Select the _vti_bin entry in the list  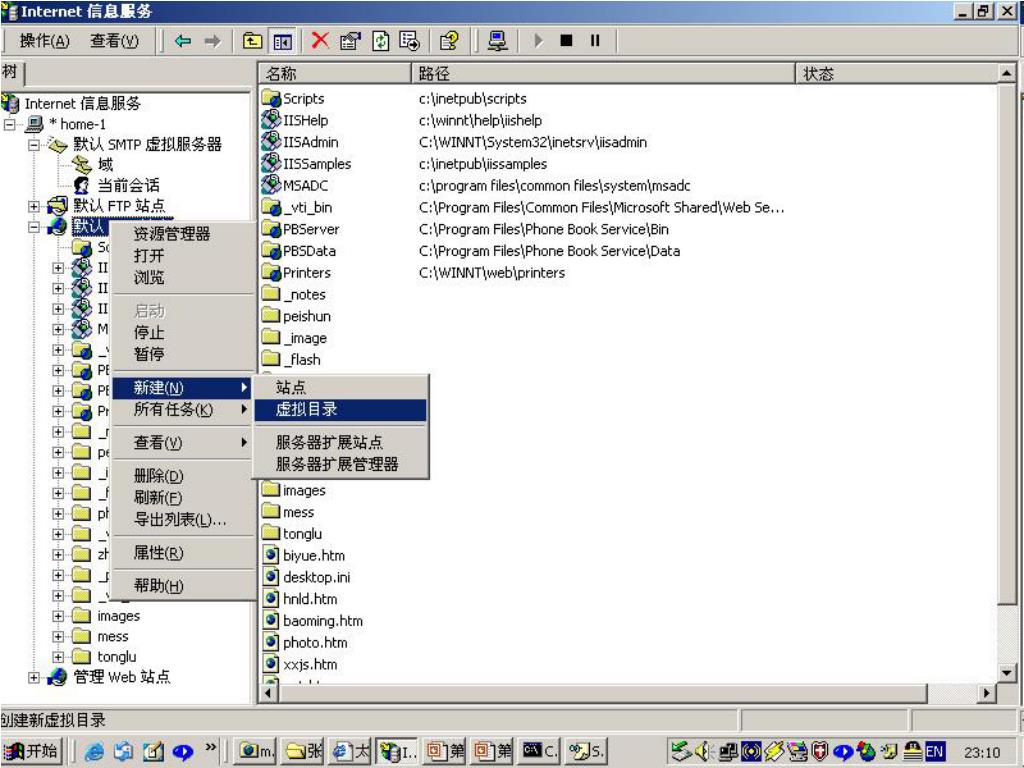point(308,208)
